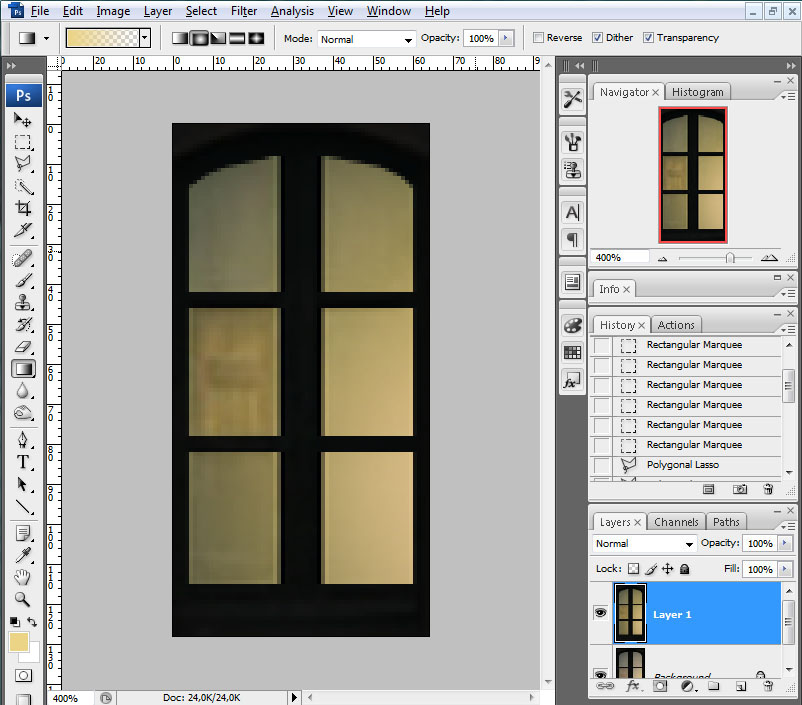The image size is (802, 705).
Task: Select Polygonal Lasso history state
Action: point(682,465)
